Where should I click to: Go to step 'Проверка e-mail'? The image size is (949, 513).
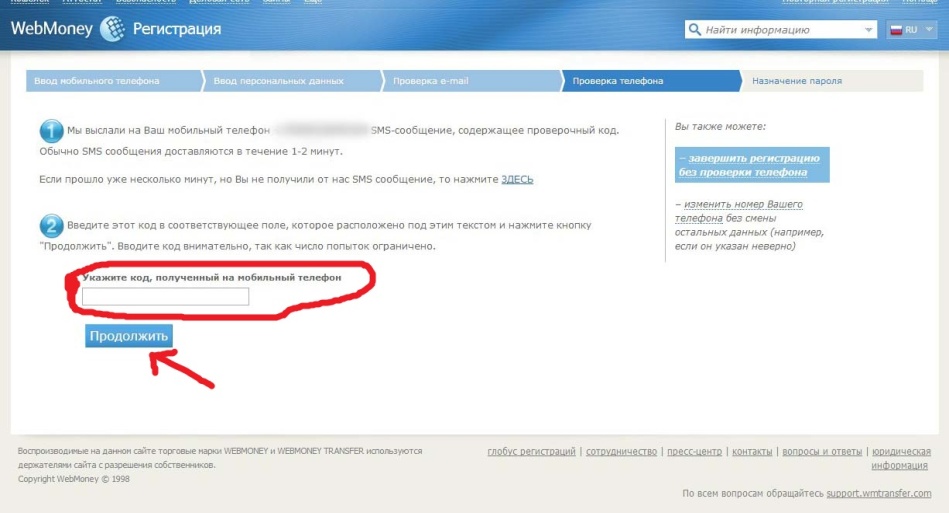(472, 80)
